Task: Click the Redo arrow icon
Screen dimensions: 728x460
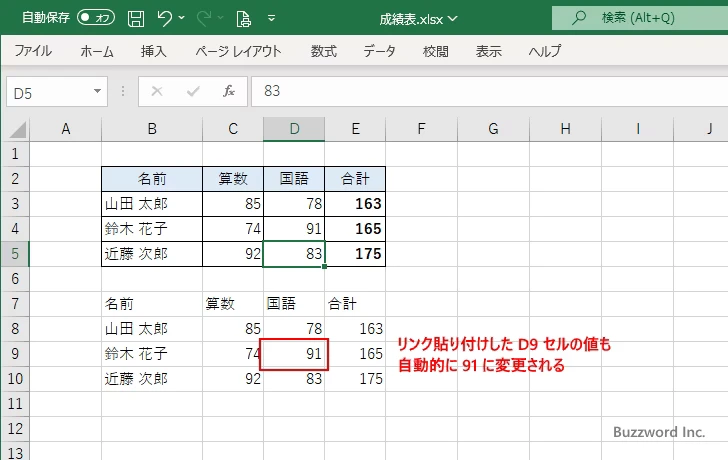Action: pyautogui.click(x=204, y=18)
